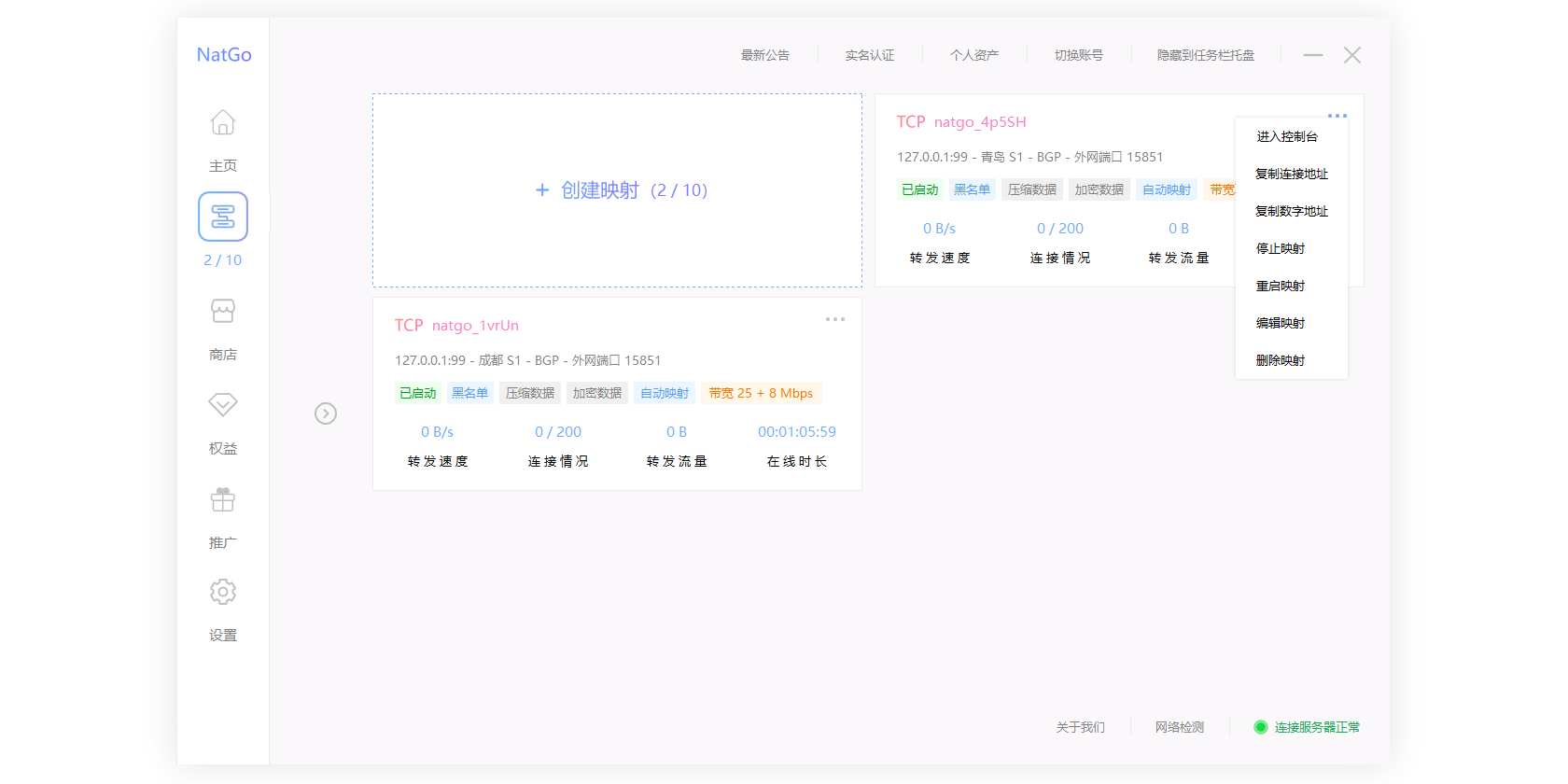Open the three-dot menu for natgo_1vrUn
Screen dimensions: 1568x784
tap(834, 319)
